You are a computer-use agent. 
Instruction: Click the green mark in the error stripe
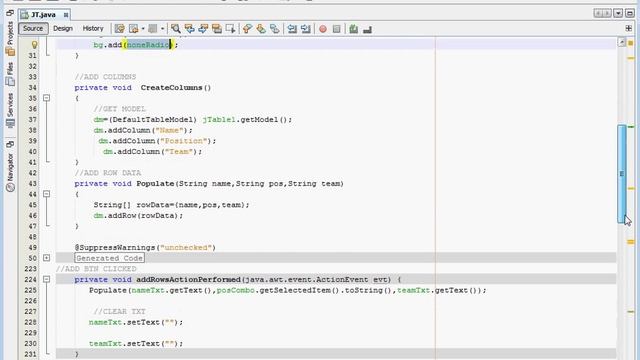(631, 127)
